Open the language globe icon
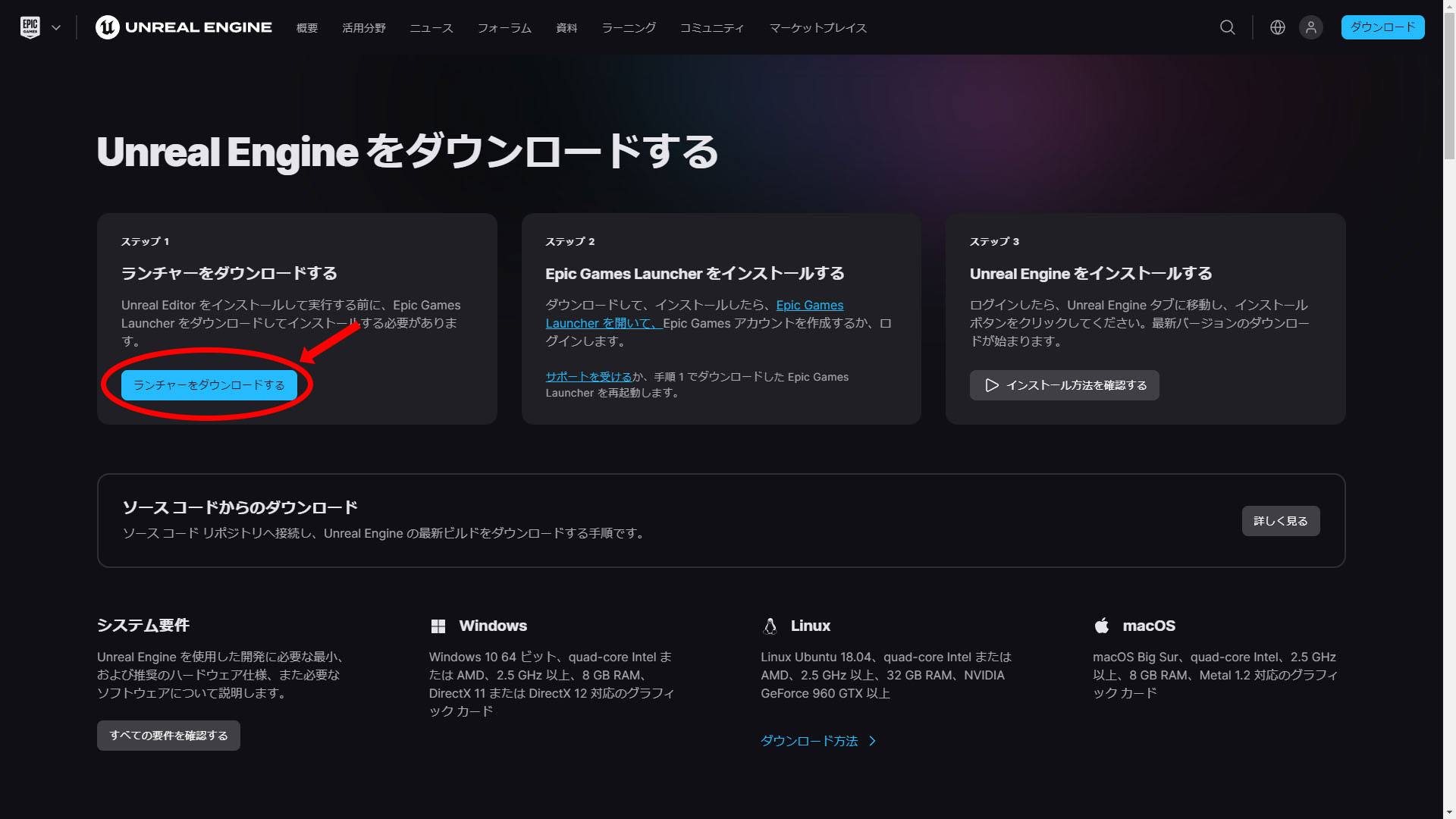The height and width of the screenshot is (819, 1456). 1278,27
